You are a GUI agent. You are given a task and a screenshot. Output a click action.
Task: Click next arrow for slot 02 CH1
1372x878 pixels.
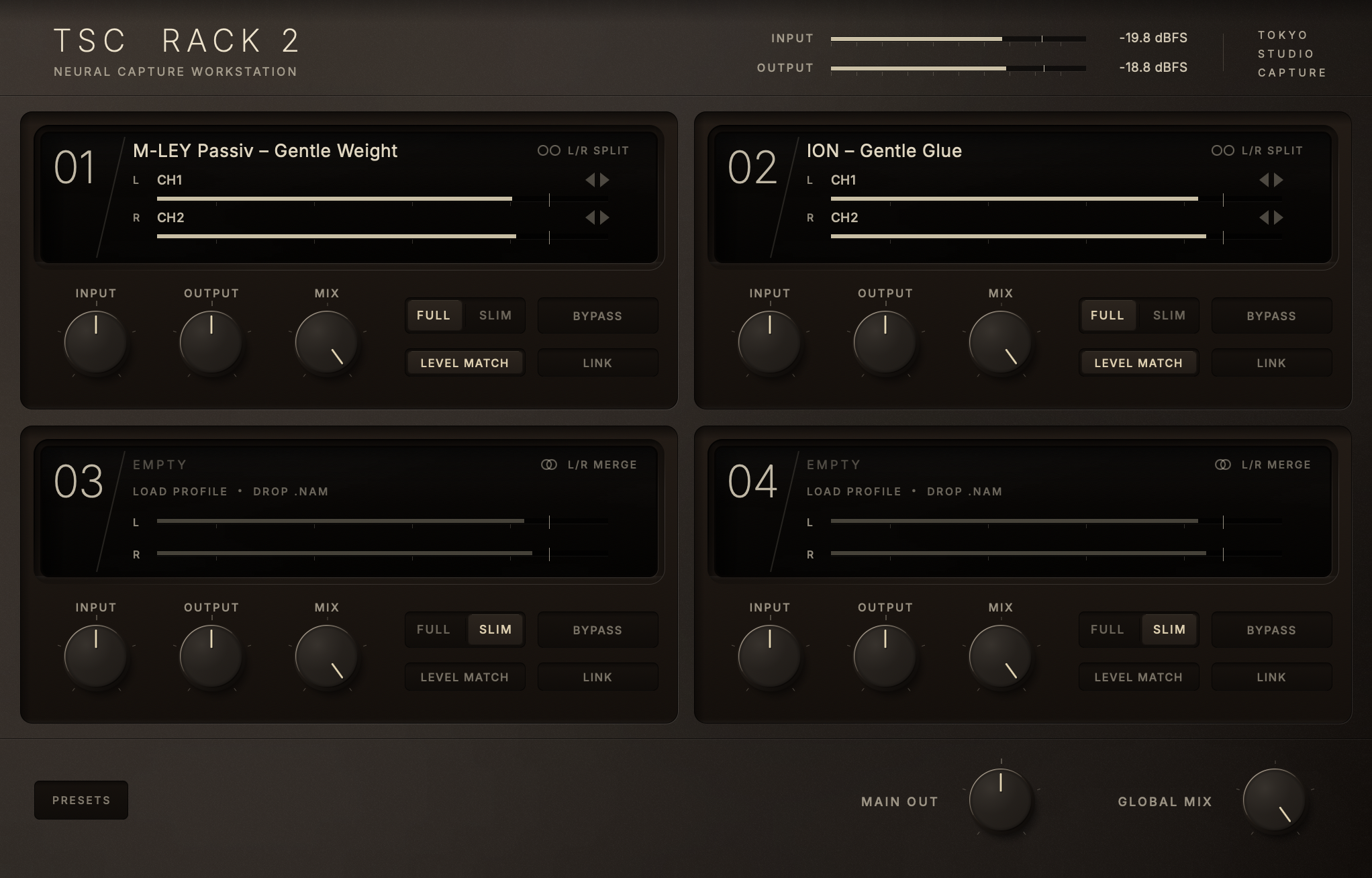1279,180
